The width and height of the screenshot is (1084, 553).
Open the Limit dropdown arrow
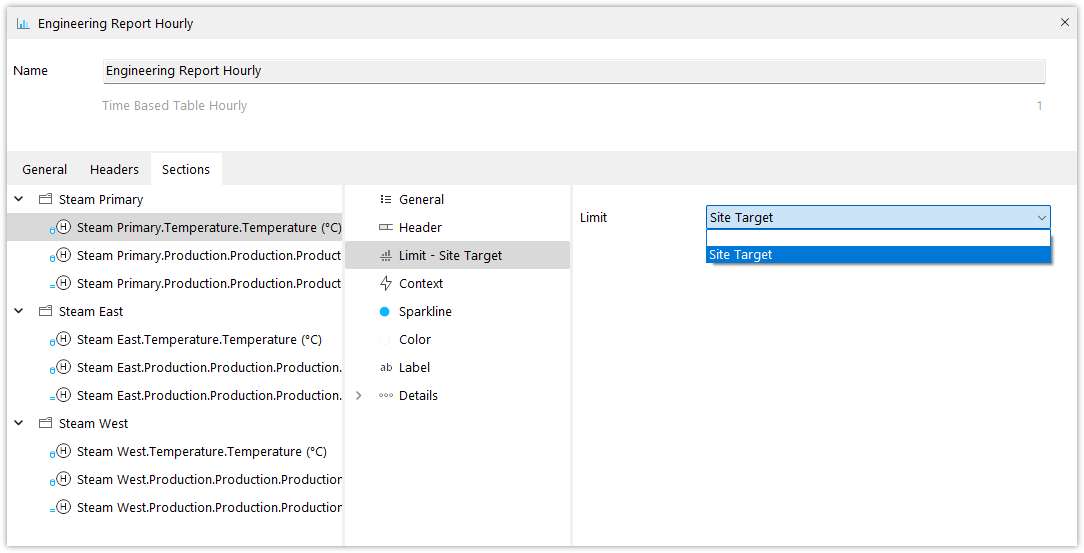tap(1041, 218)
